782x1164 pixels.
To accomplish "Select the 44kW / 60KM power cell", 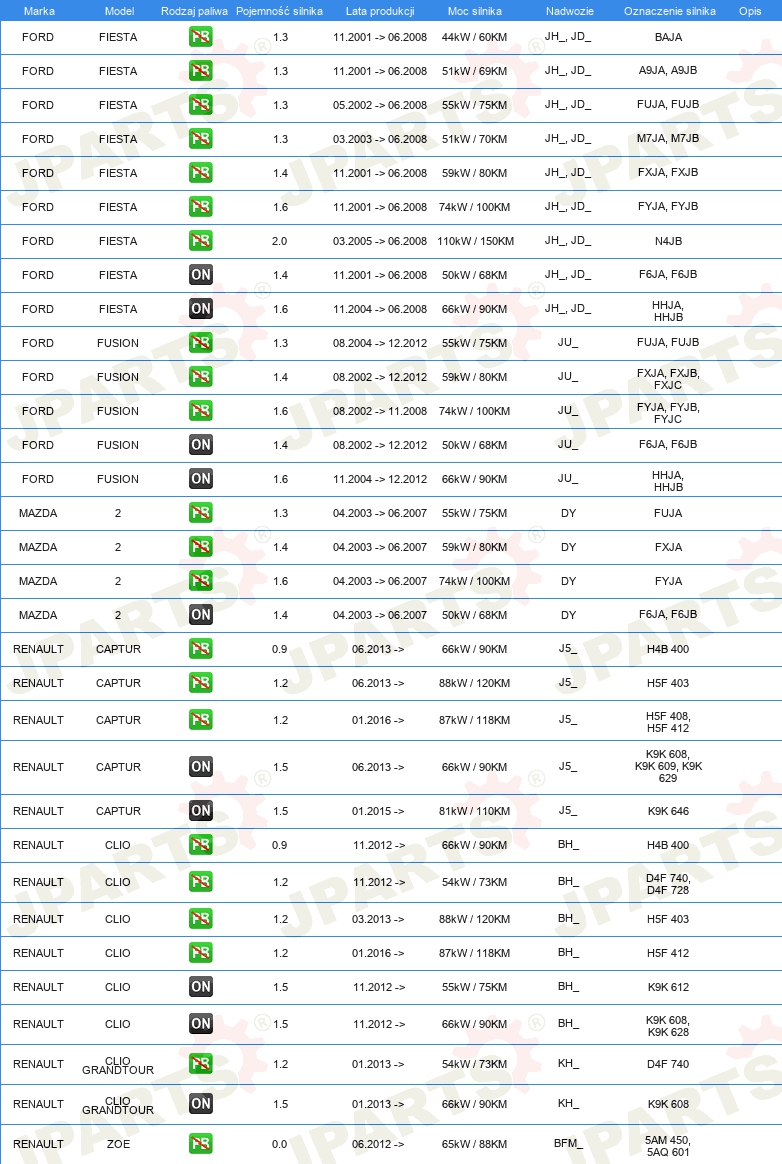I will click(x=475, y=37).
